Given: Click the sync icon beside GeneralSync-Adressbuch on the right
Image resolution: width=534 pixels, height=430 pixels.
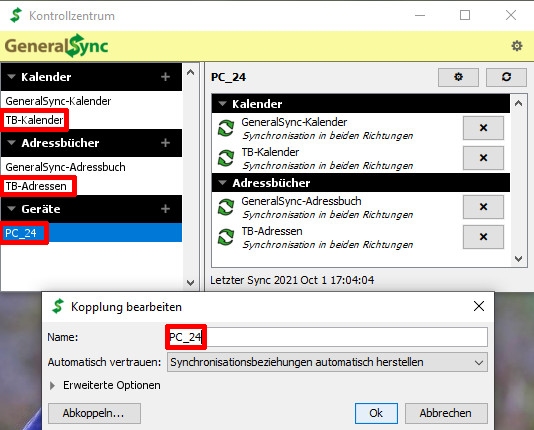Looking at the screenshot, I should (x=226, y=207).
